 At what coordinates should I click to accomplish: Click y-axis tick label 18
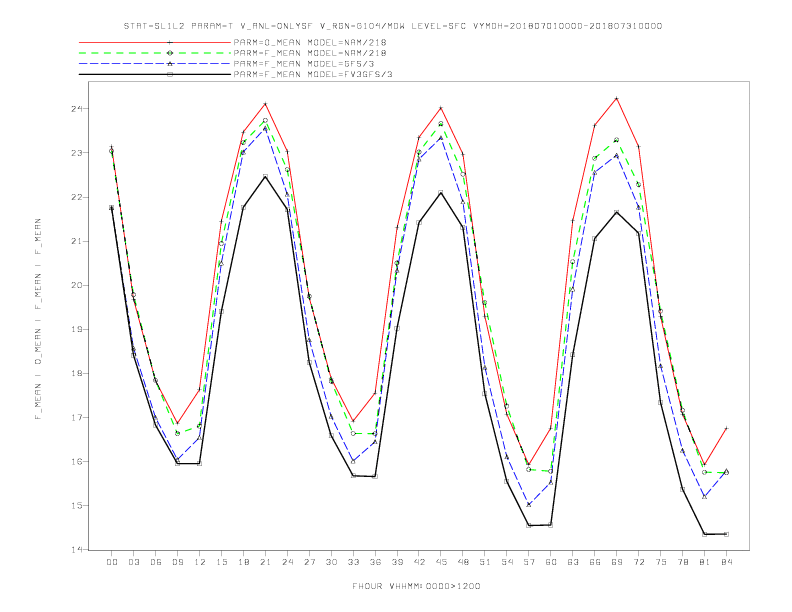[x=77, y=373]
